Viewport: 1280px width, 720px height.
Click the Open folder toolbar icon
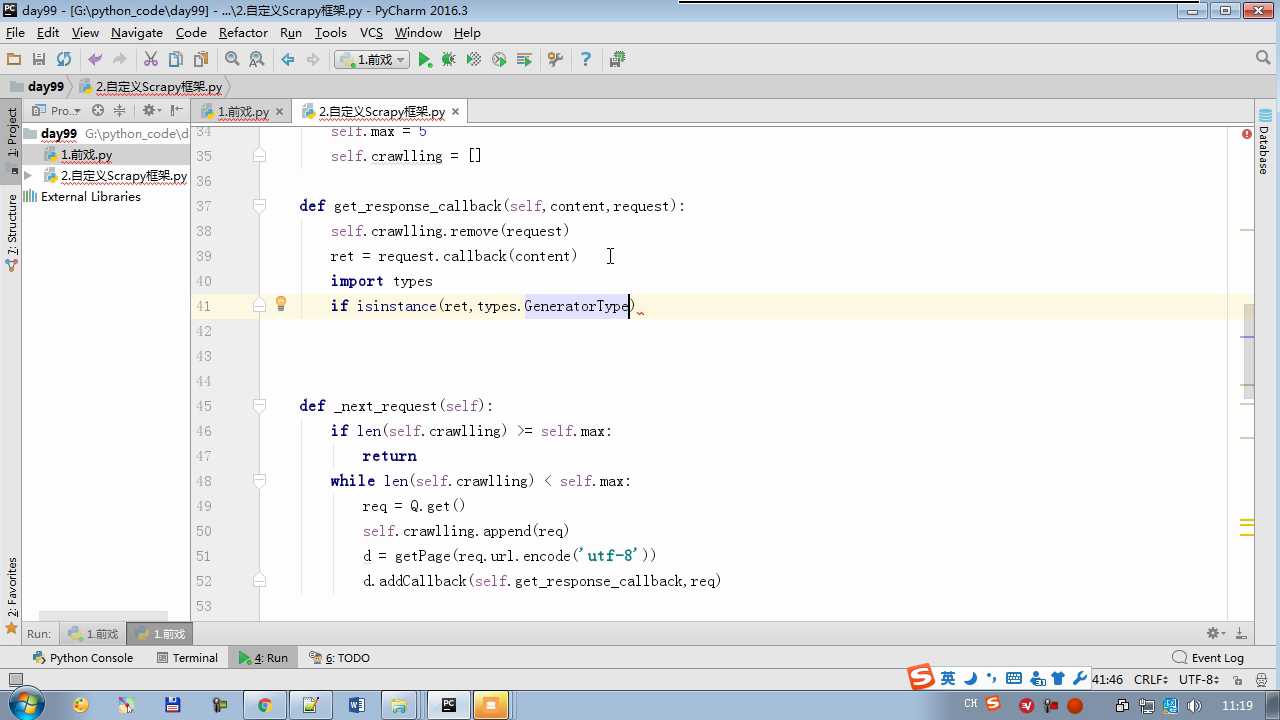14,60
